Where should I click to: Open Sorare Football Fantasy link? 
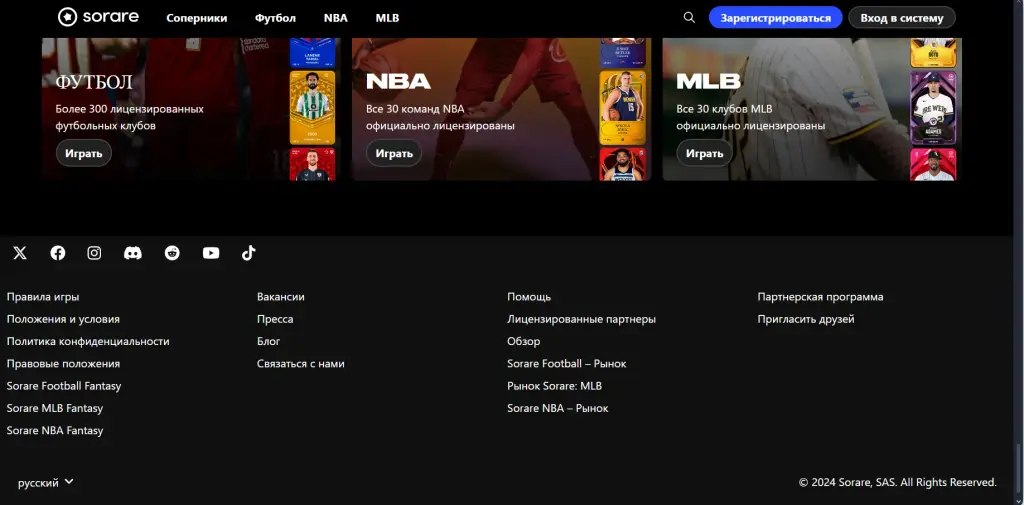coord(64,385)
